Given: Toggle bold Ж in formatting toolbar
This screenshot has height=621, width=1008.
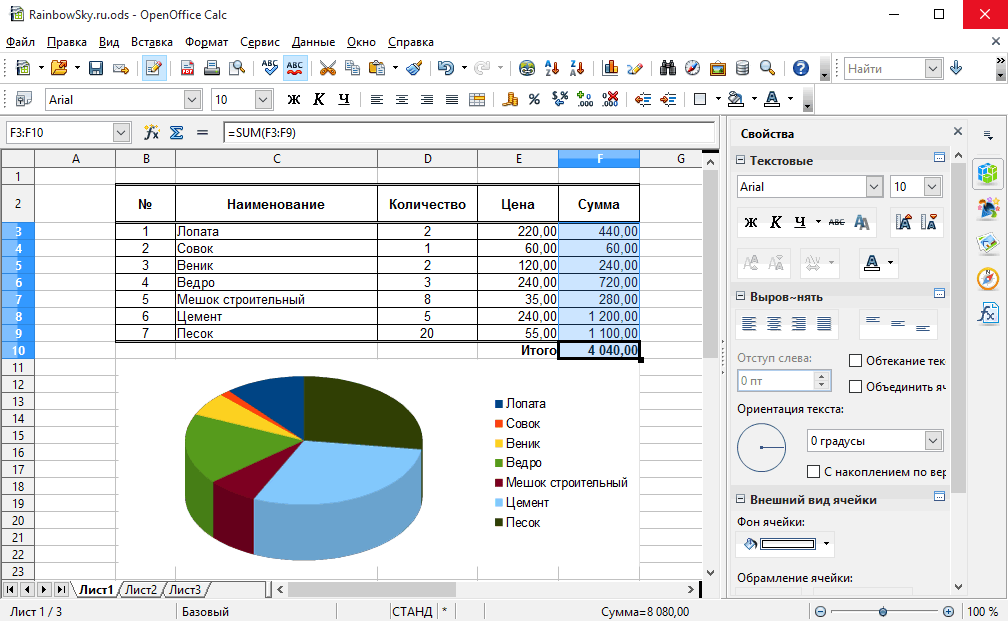Looking at the screenshot, I should pos(294,100).
